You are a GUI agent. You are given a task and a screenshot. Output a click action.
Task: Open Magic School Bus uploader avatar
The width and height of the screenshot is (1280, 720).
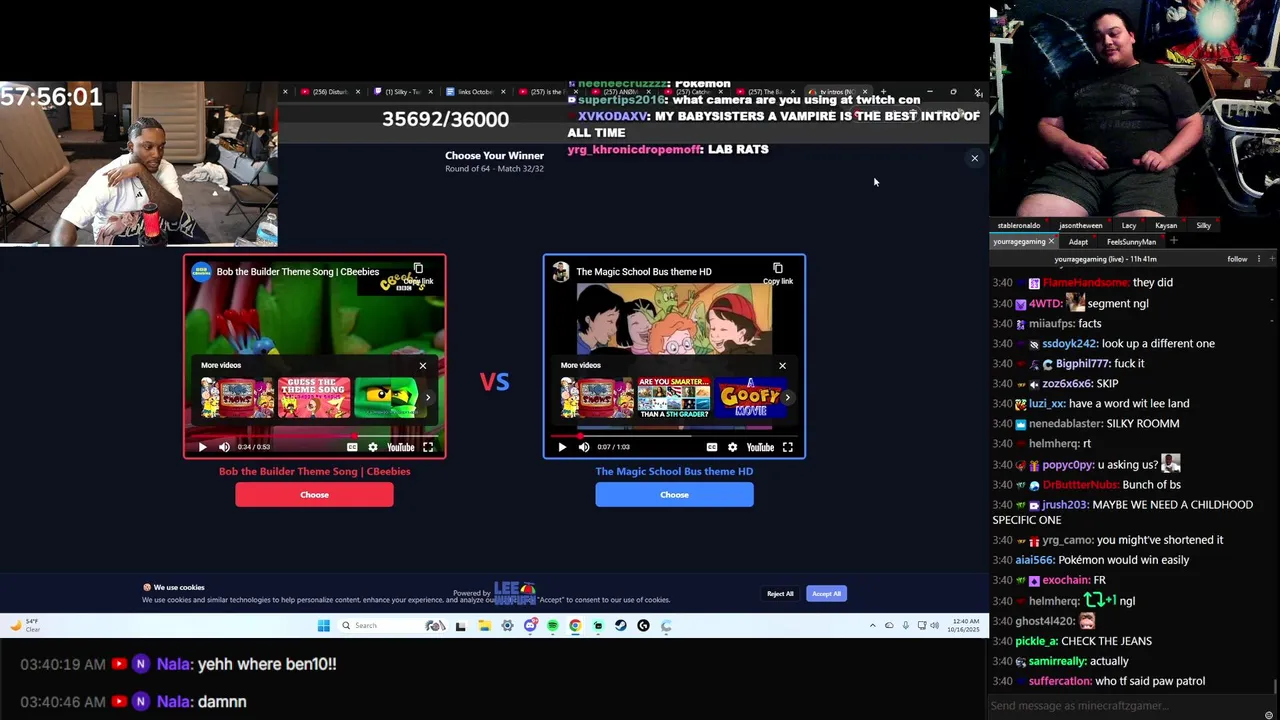(561, 272)
